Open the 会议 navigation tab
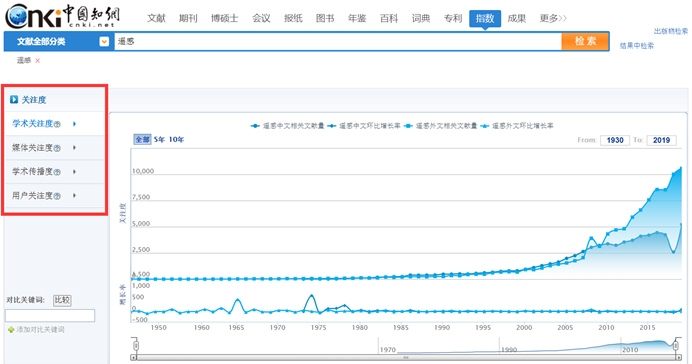Viewport: 692px width, 364px height. (x=261, y=18)
